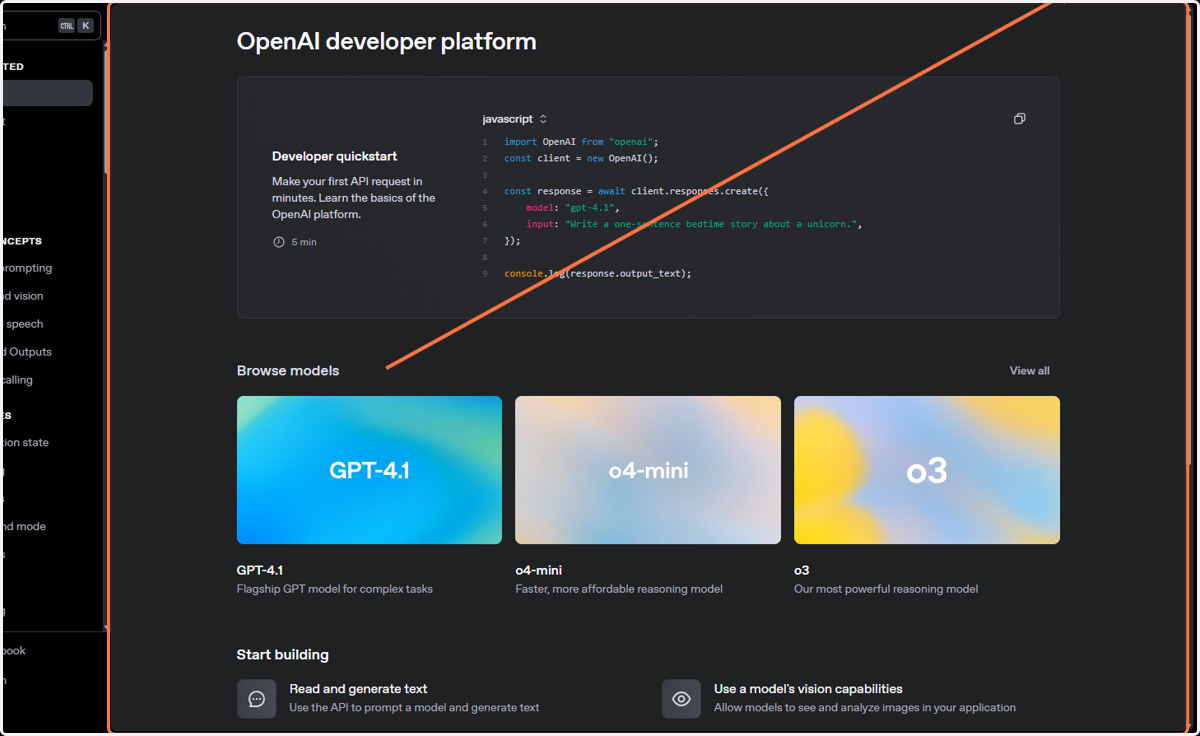The width and height of the screenshot is (1200, 736).
Task: Click 'Use the API to prompt a model' description
Action: click(414, 708)
